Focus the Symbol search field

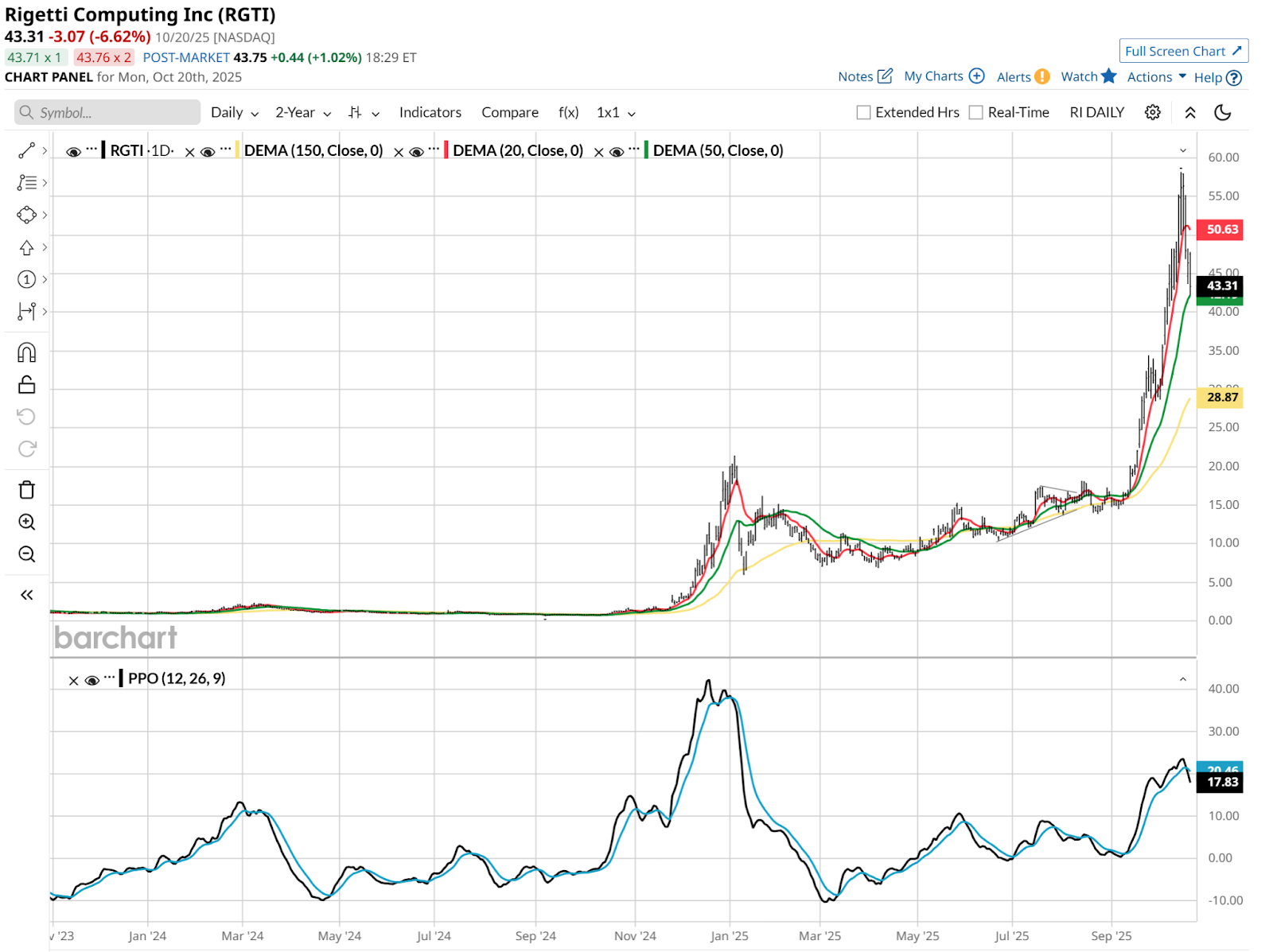tap(107, 112)
